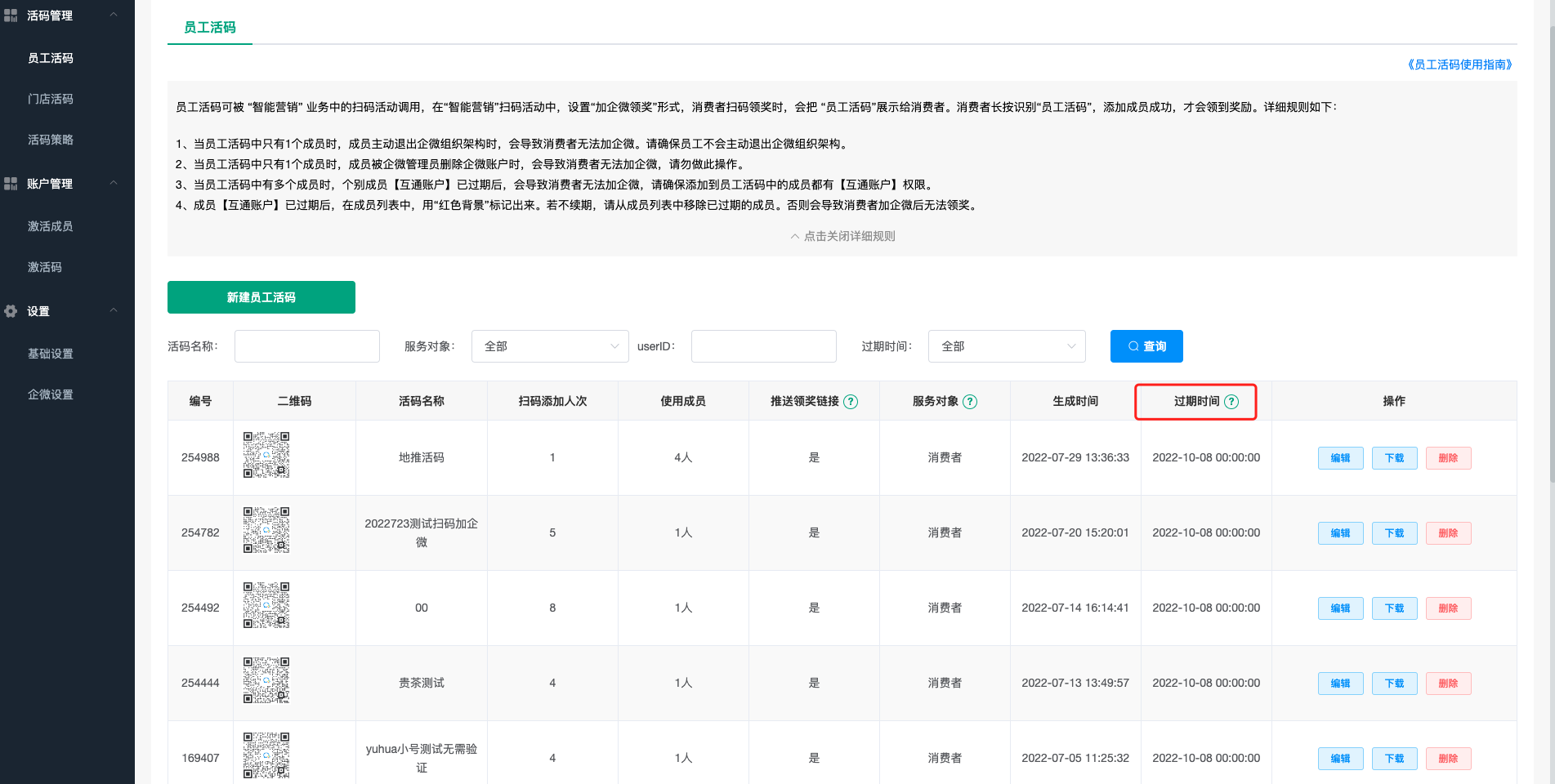Click 删除 for row 贵茶测试

[x=1449, y=684]
